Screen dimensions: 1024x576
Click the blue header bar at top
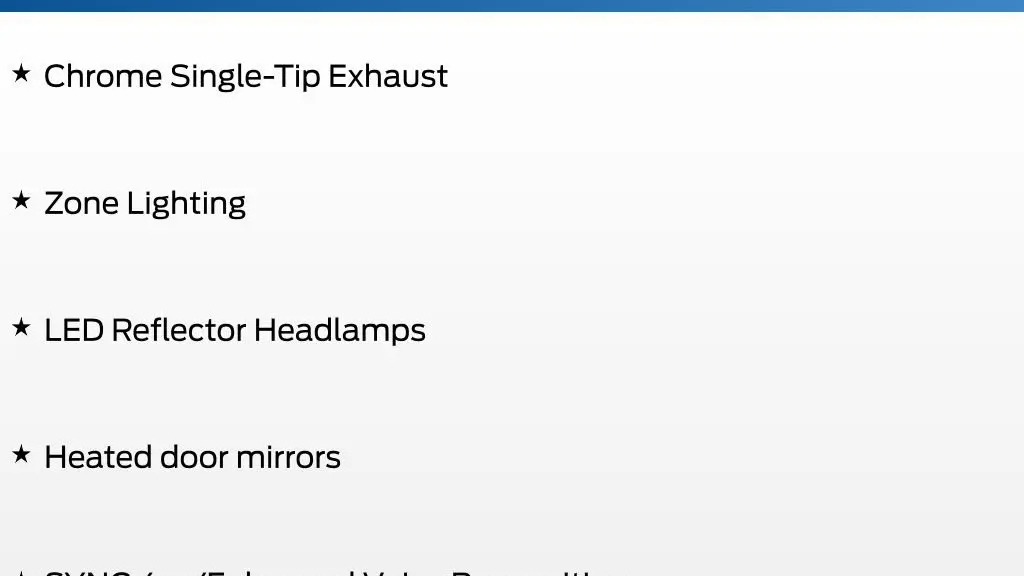[x=512, y=5]
